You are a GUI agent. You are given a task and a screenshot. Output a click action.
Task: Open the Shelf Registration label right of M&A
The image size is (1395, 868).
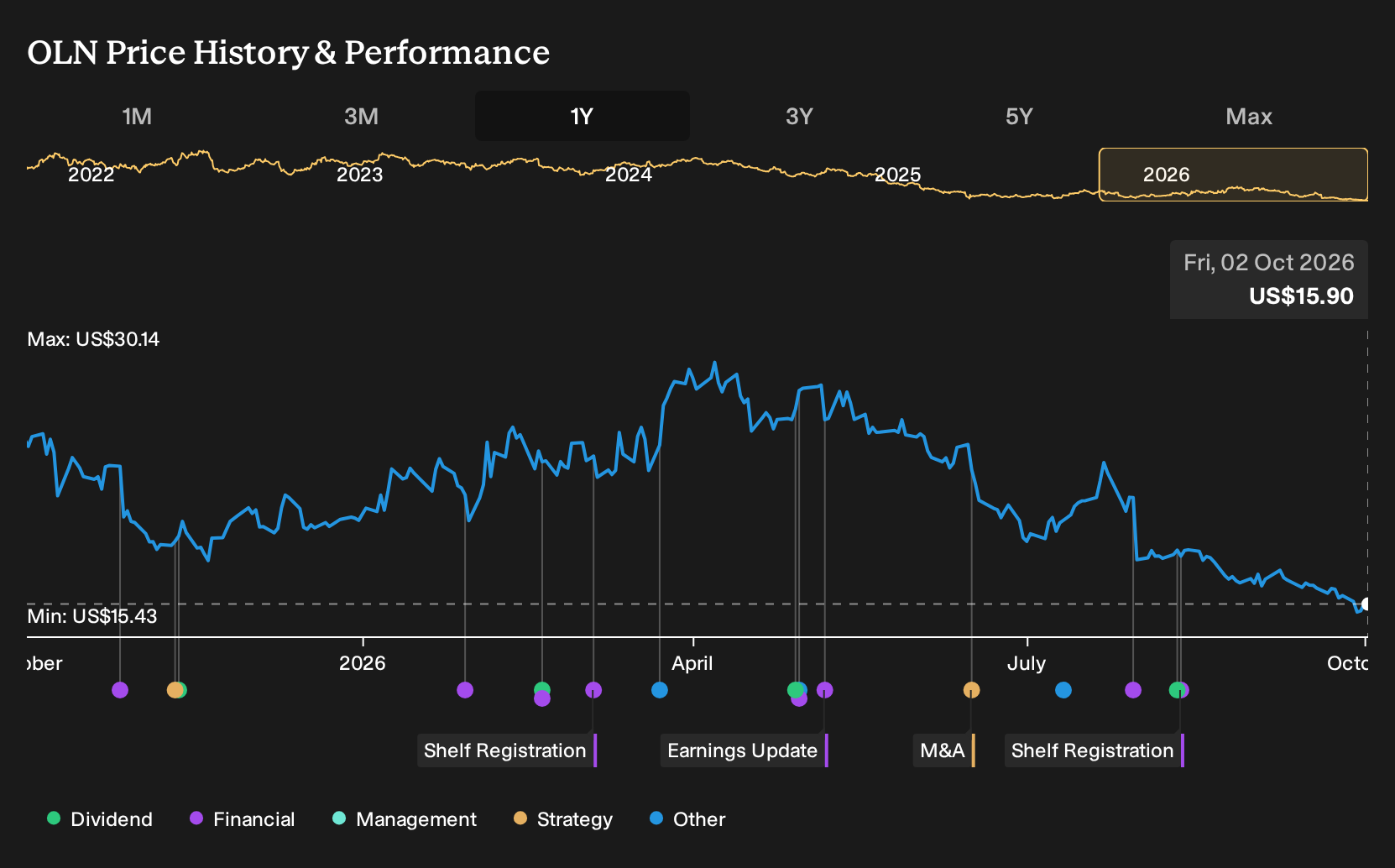(x=1094, y=750)
